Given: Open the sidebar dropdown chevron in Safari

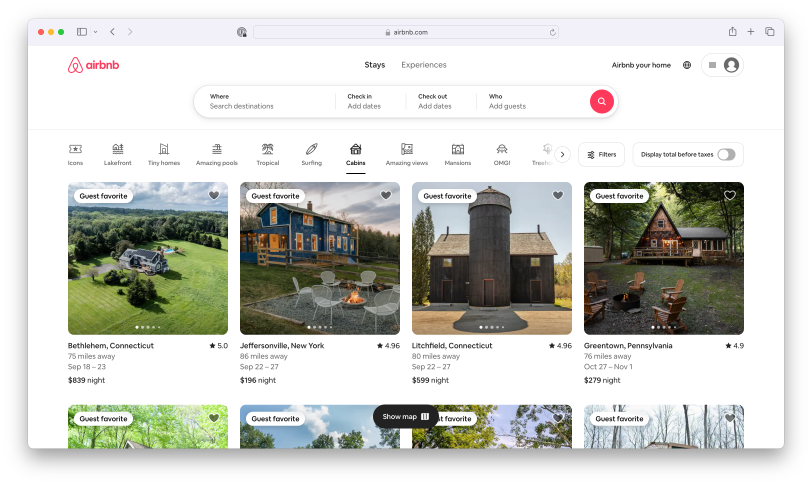Looking at the screenshot, I should click(95, 32).
